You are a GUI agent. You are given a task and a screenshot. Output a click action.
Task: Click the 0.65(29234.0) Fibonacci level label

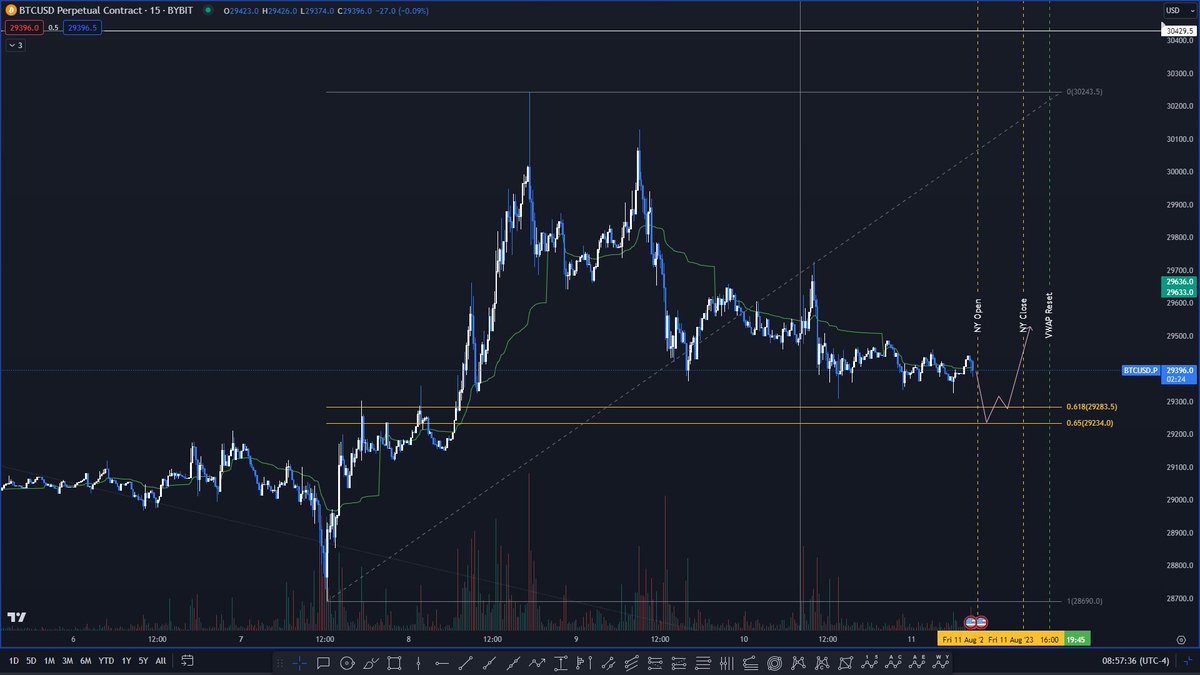(x=1090, y=423)
